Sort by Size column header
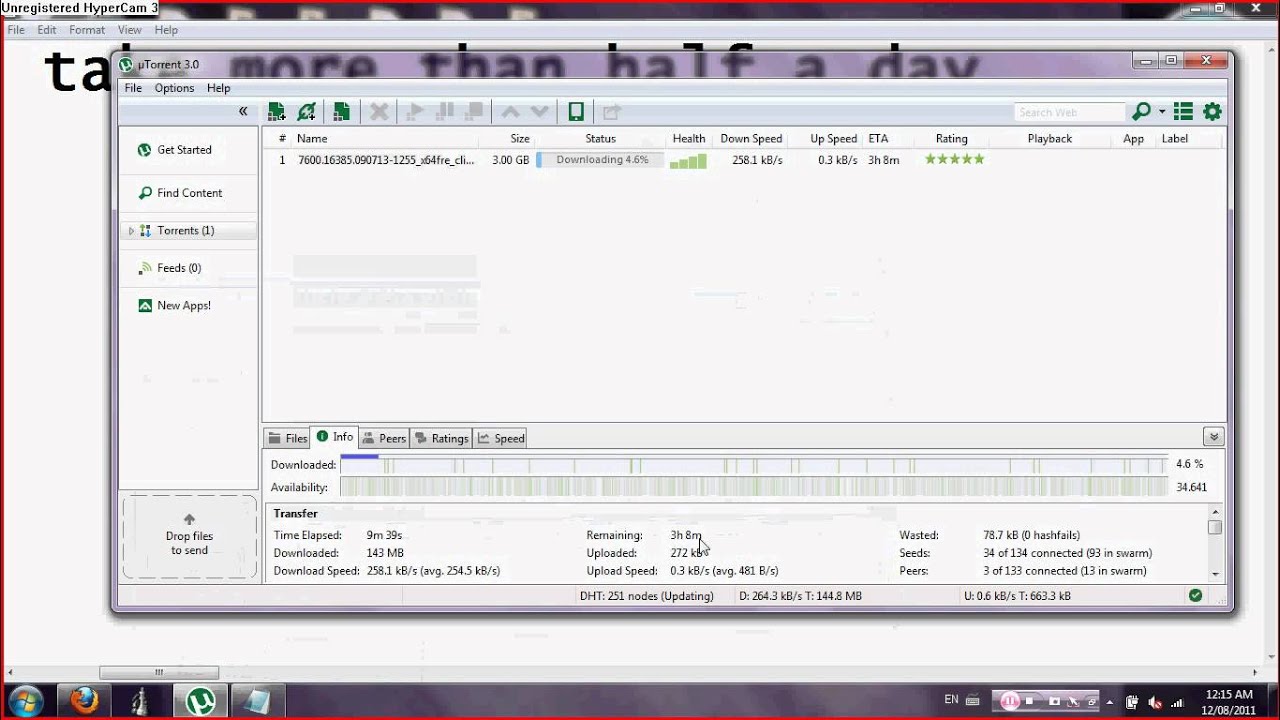 (x=520, y=139)
